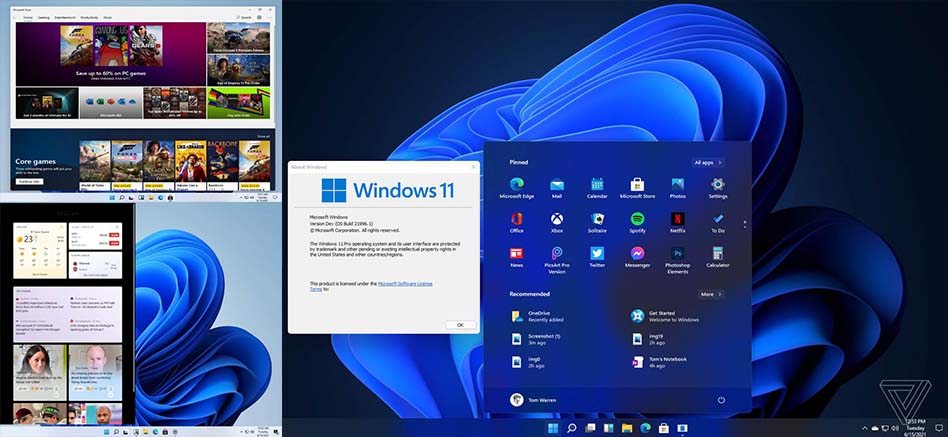
Task: Open World of Tanks game tile
Action: (95, 165)
